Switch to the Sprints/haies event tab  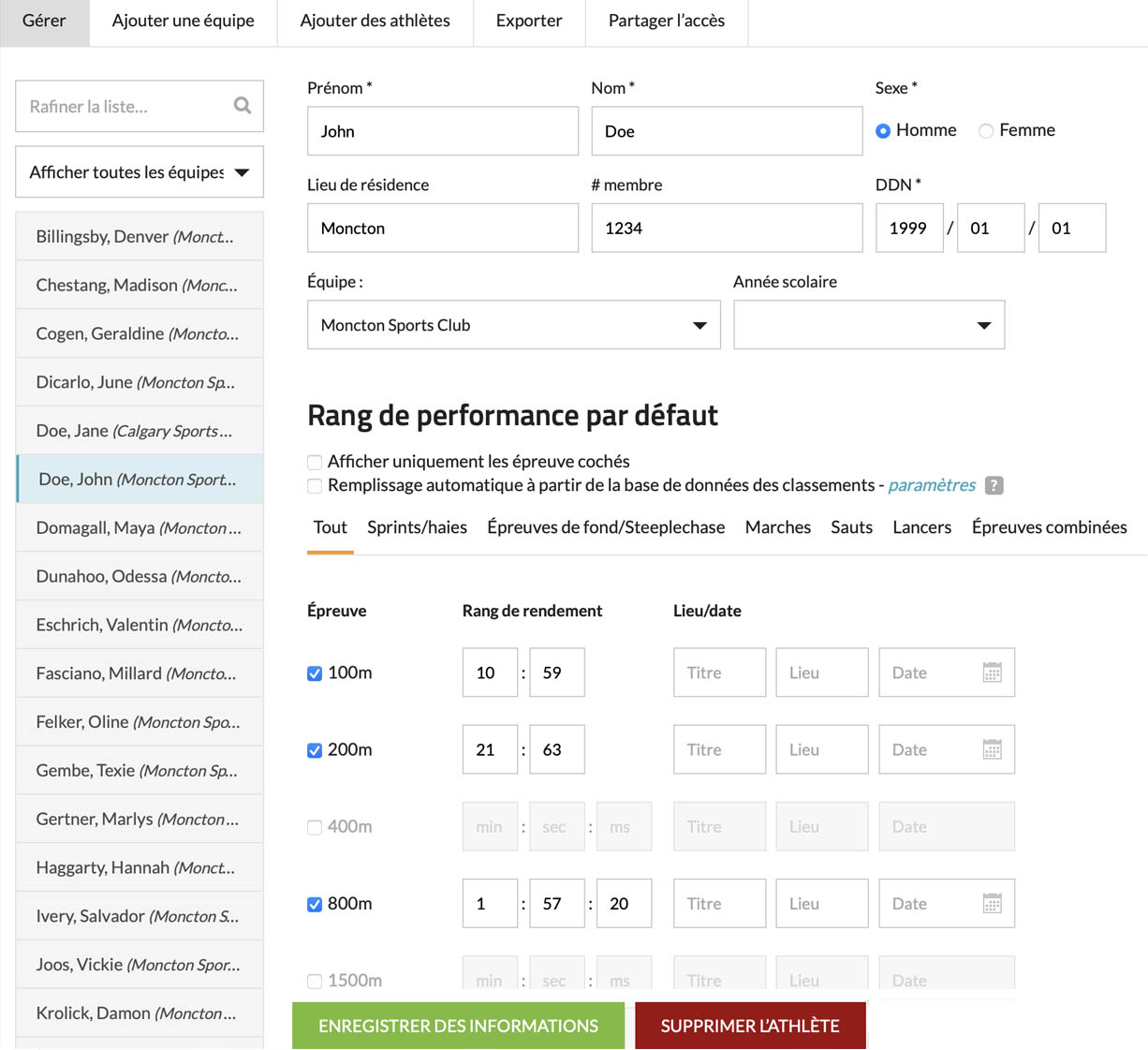click(x=417, y=527)
